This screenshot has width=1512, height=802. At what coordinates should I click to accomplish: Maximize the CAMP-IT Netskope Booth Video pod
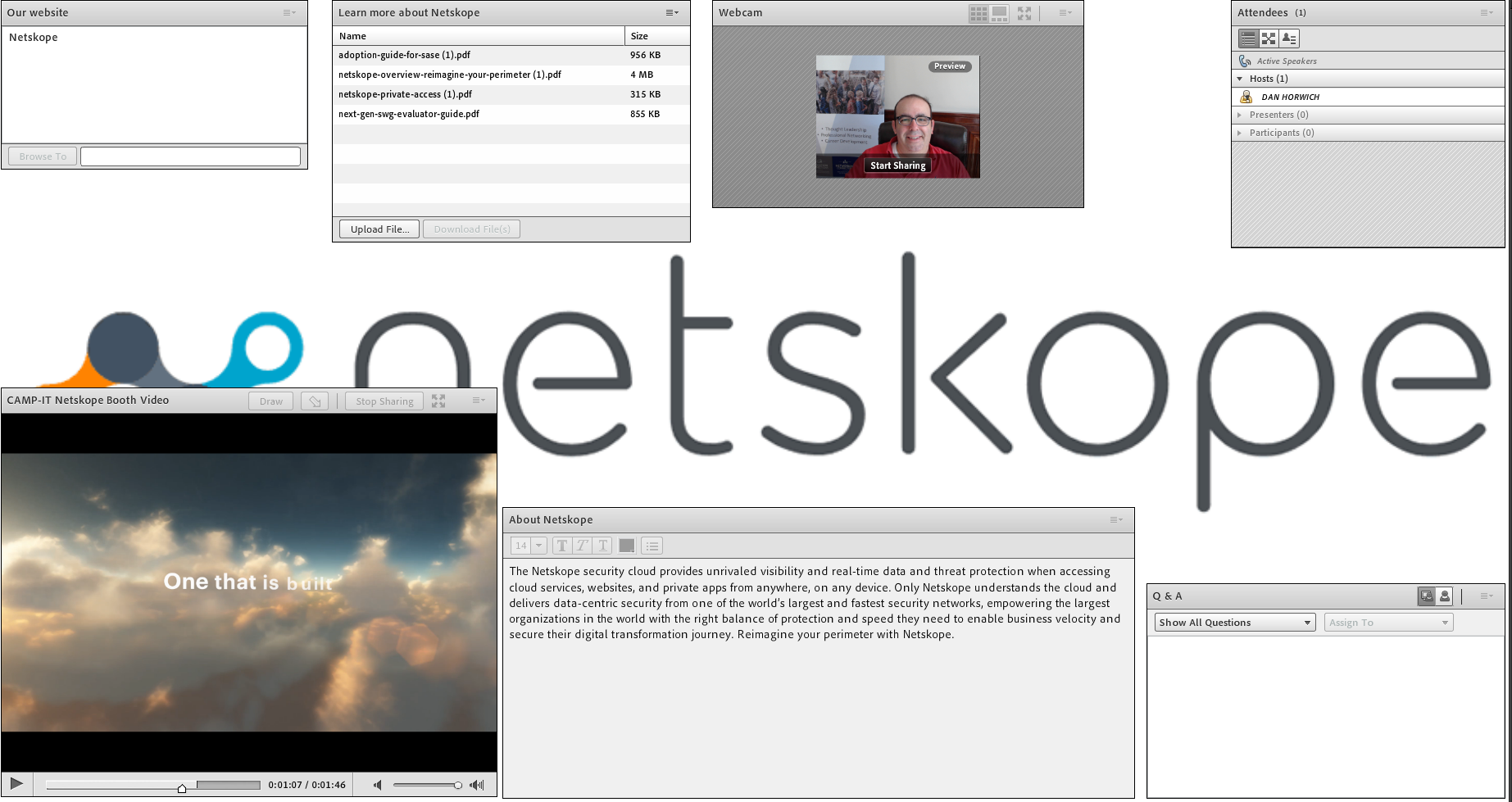tap(438, 401)
